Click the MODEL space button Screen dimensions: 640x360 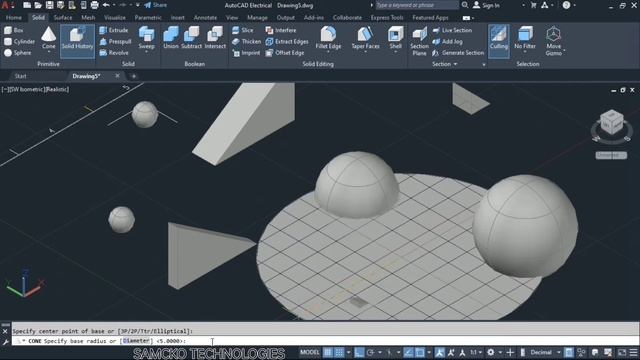click(310, 352)
